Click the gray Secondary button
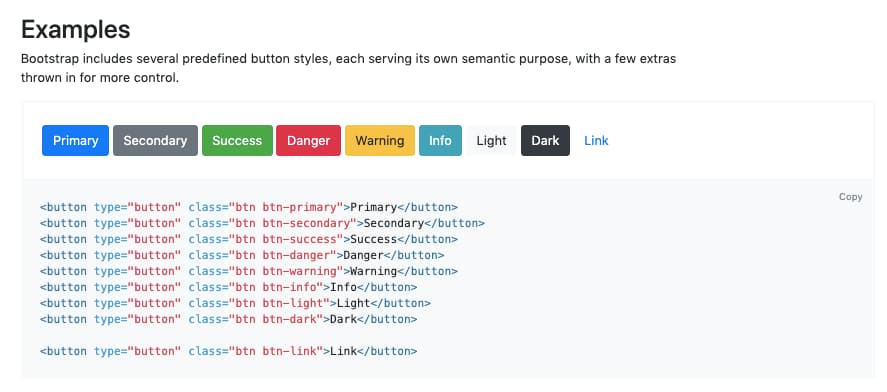The image size is (887, 392). pos(156,140)
